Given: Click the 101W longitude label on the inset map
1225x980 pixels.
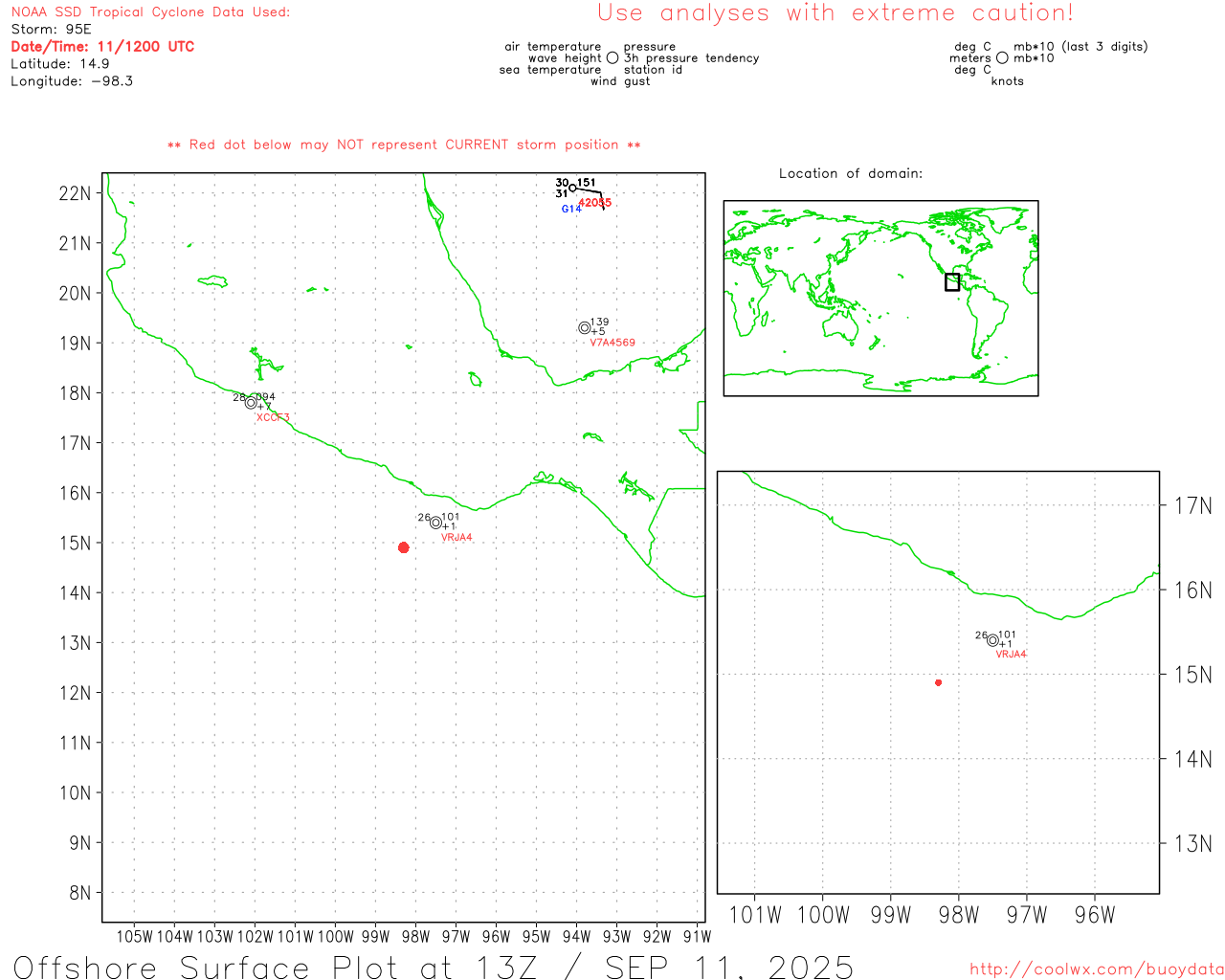Looking at the screenshot, I should pyautogui.click(x=755, y=915).
